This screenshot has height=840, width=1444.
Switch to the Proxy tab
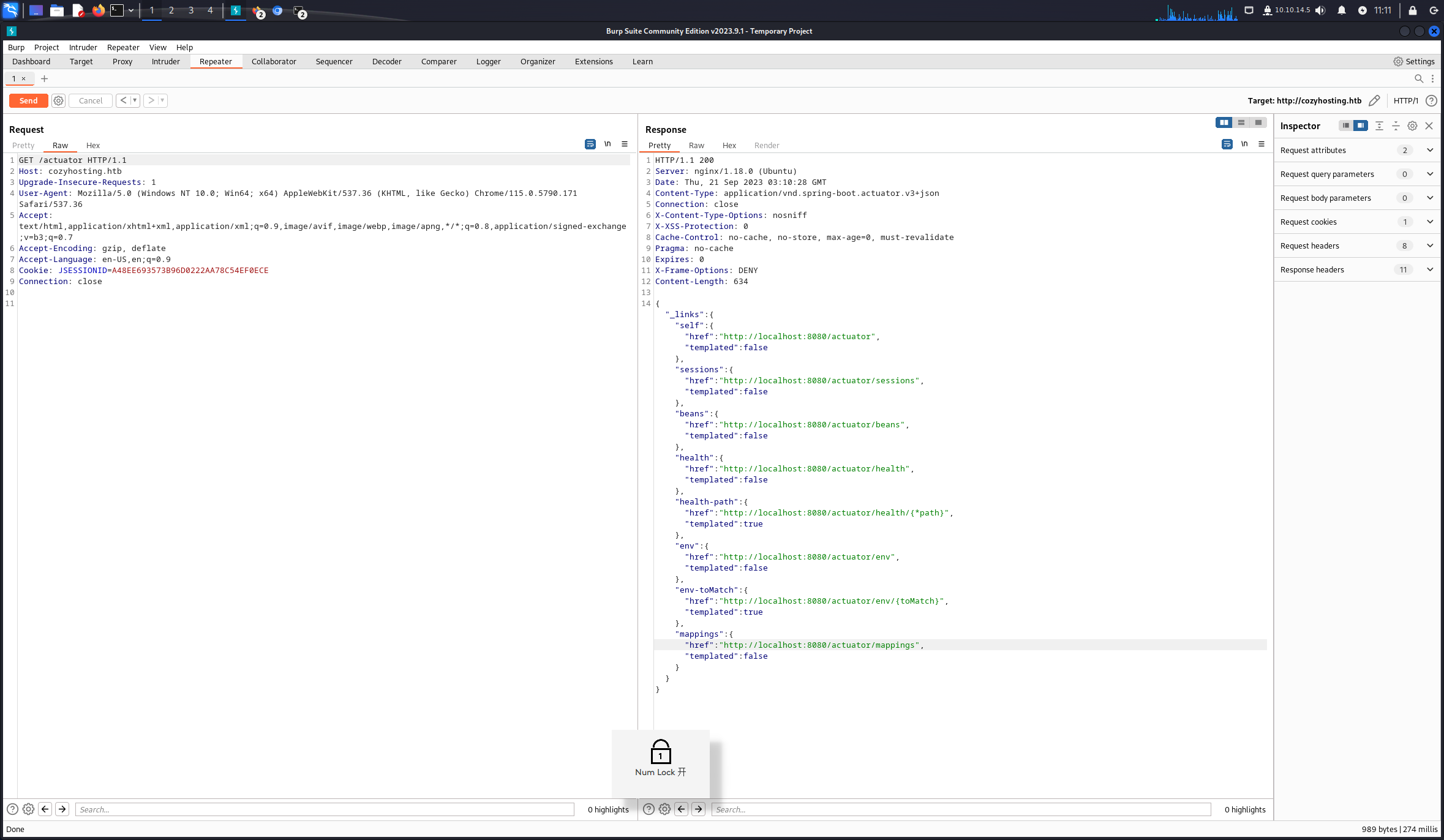[122, 61]
